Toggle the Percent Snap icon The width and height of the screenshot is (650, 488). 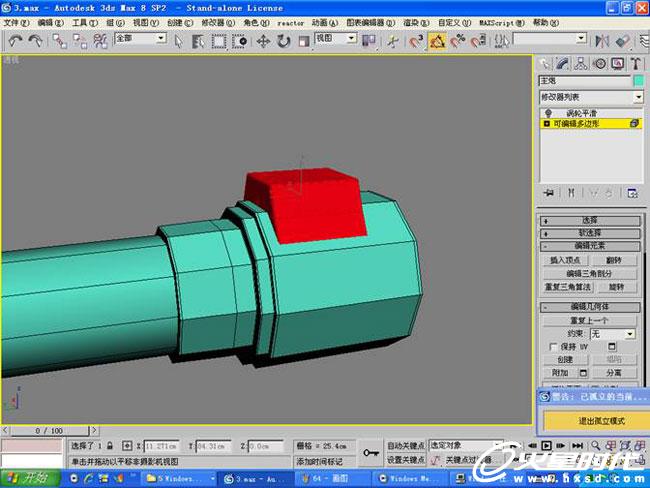(x=458, y=41)
